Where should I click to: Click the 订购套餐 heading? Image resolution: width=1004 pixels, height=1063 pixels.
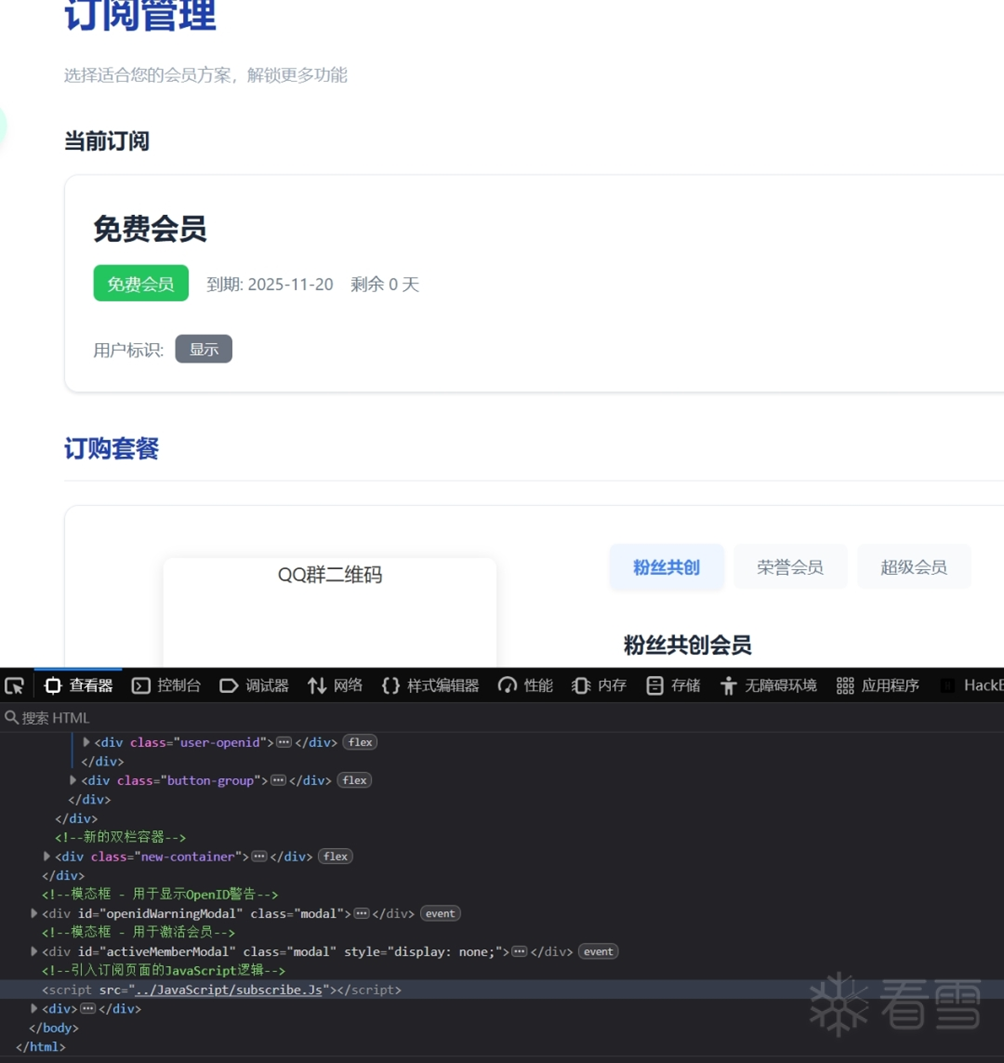(x=111, y=448)
